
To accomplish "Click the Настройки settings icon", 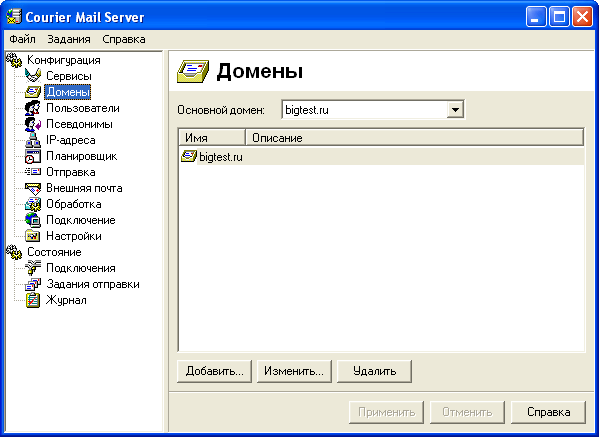I will 33,236.
